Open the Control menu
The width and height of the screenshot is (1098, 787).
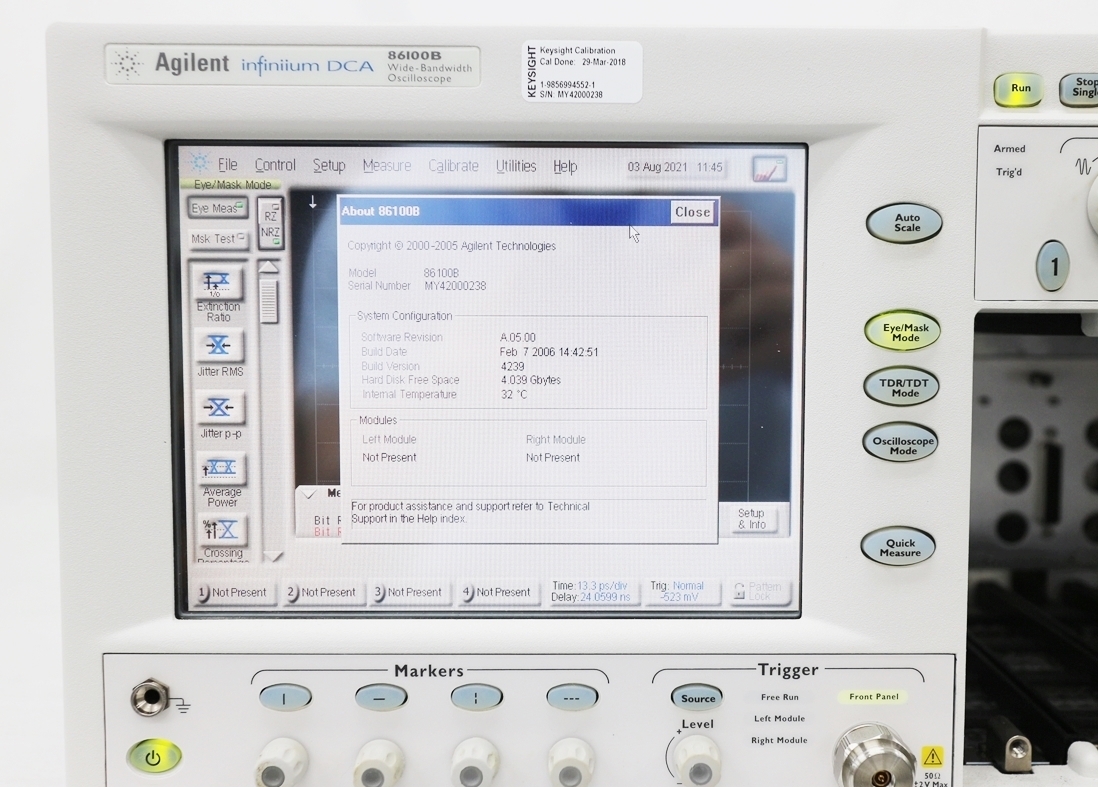pos(275,165)
